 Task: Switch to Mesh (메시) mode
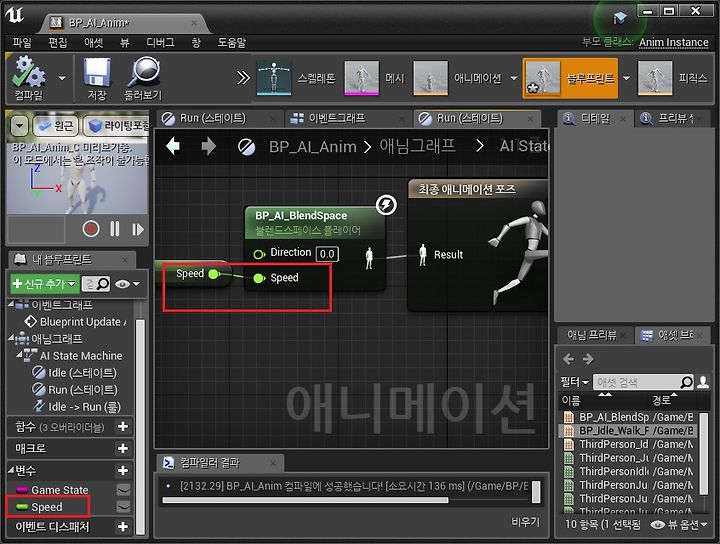tap(374, 78)
